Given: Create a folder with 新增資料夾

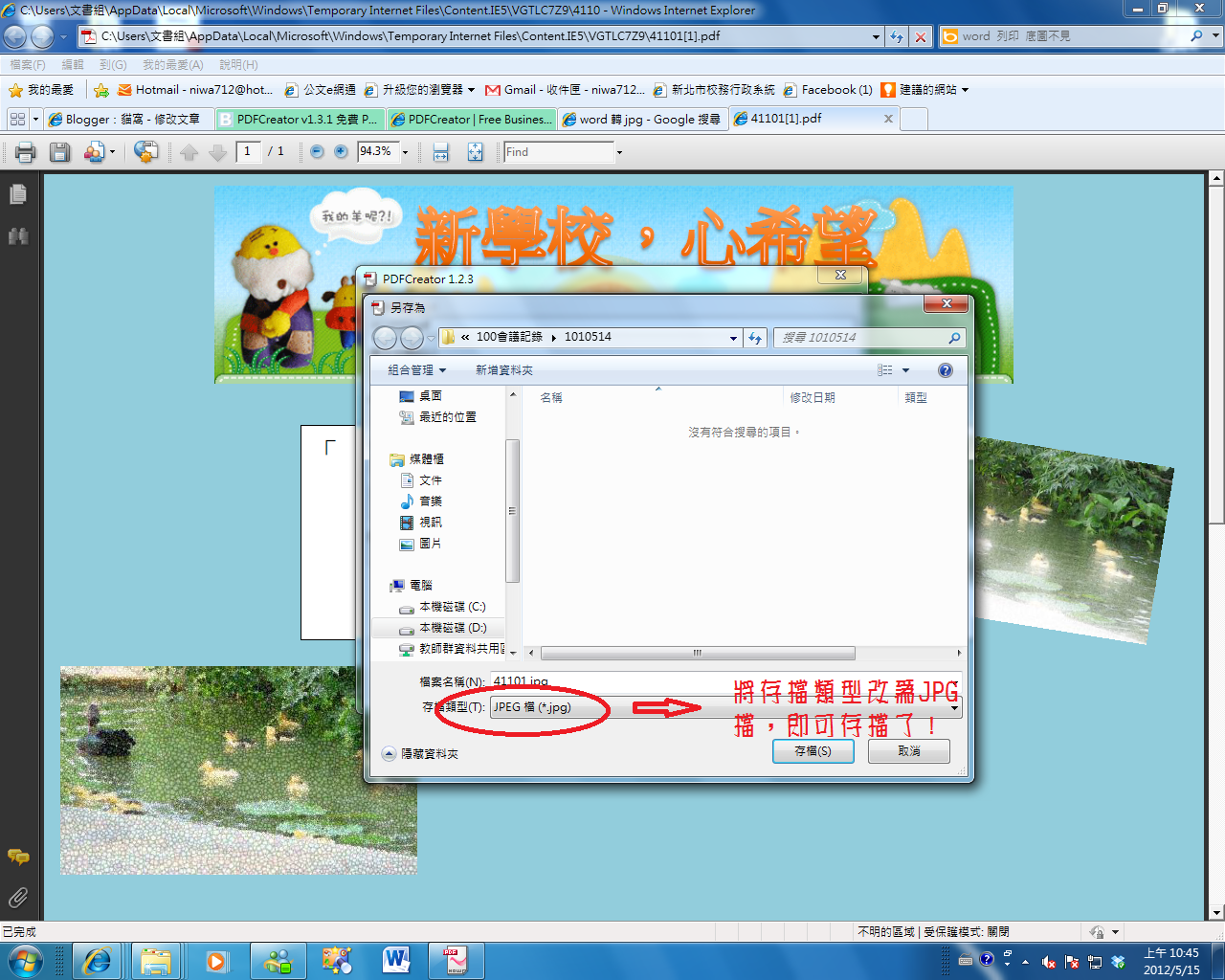Looking at the screenshot, I should pyautogui.click(x=506, y=370).
